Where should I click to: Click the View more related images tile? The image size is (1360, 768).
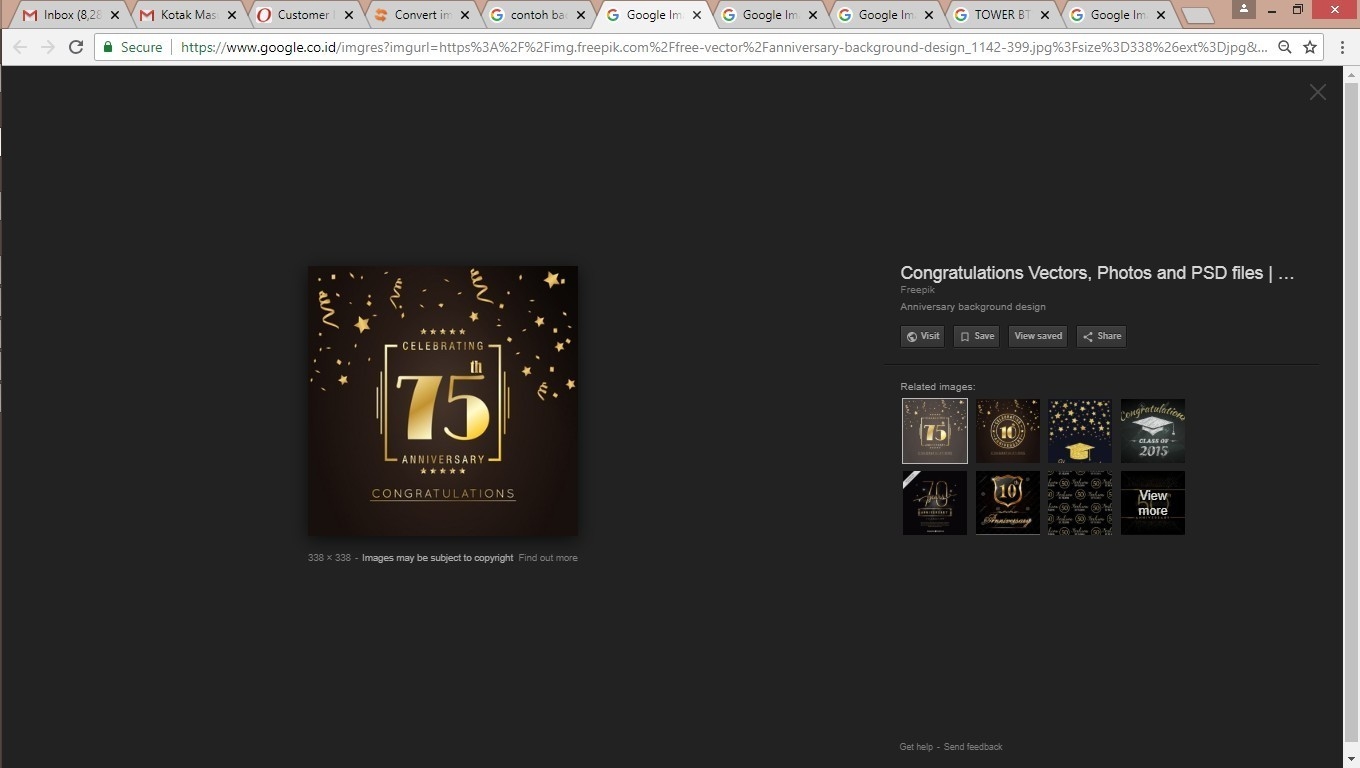(1153, 503)
